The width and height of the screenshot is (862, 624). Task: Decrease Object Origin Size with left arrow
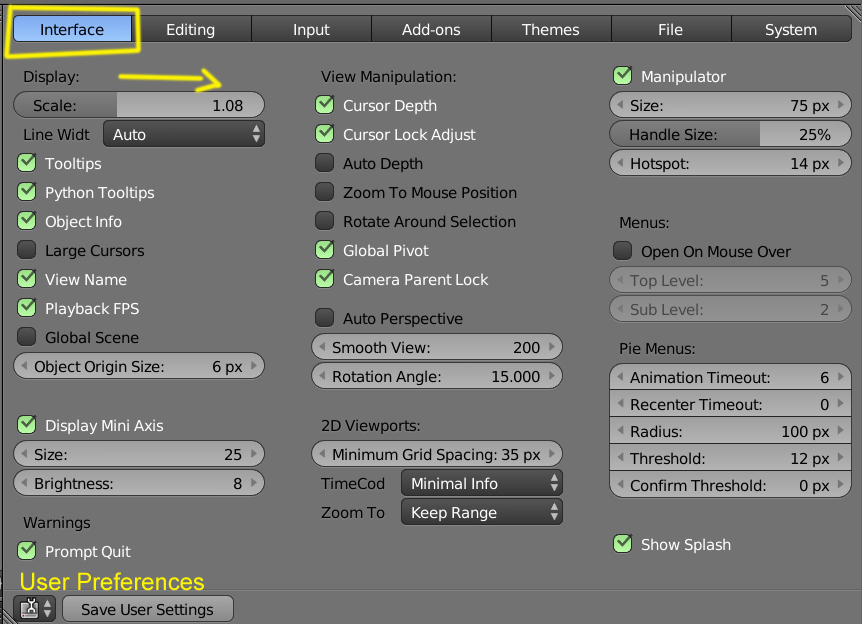point(23,367)
